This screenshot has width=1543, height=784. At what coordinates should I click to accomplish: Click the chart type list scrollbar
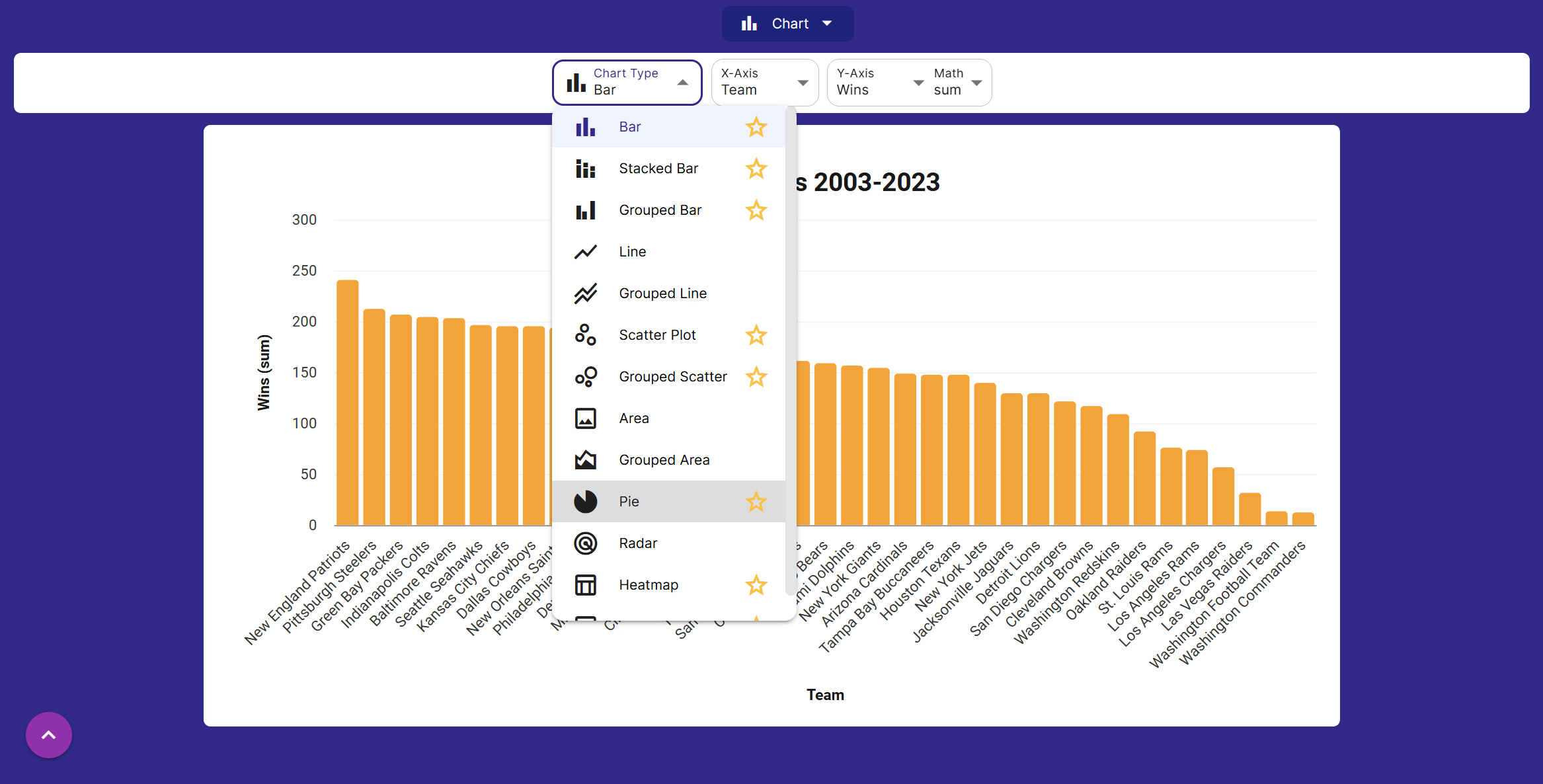tap(790, 350)
